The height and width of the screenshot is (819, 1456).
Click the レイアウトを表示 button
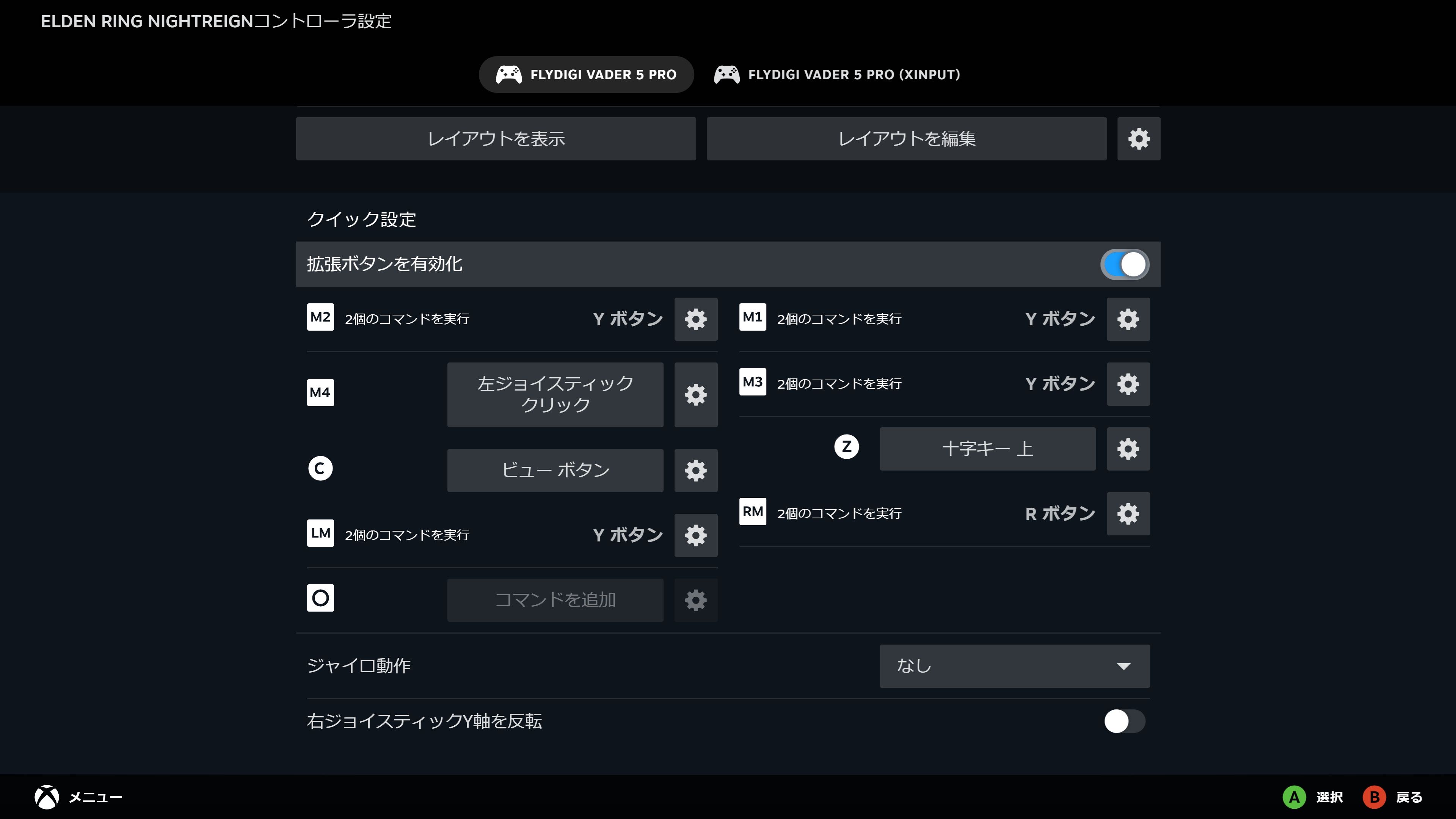[x=496, y=138]
